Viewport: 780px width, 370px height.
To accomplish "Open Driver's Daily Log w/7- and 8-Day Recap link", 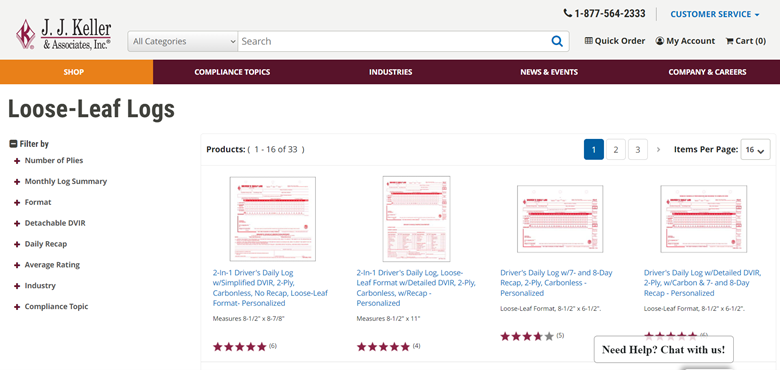I will pyautogui.click(x=556, y=283).
